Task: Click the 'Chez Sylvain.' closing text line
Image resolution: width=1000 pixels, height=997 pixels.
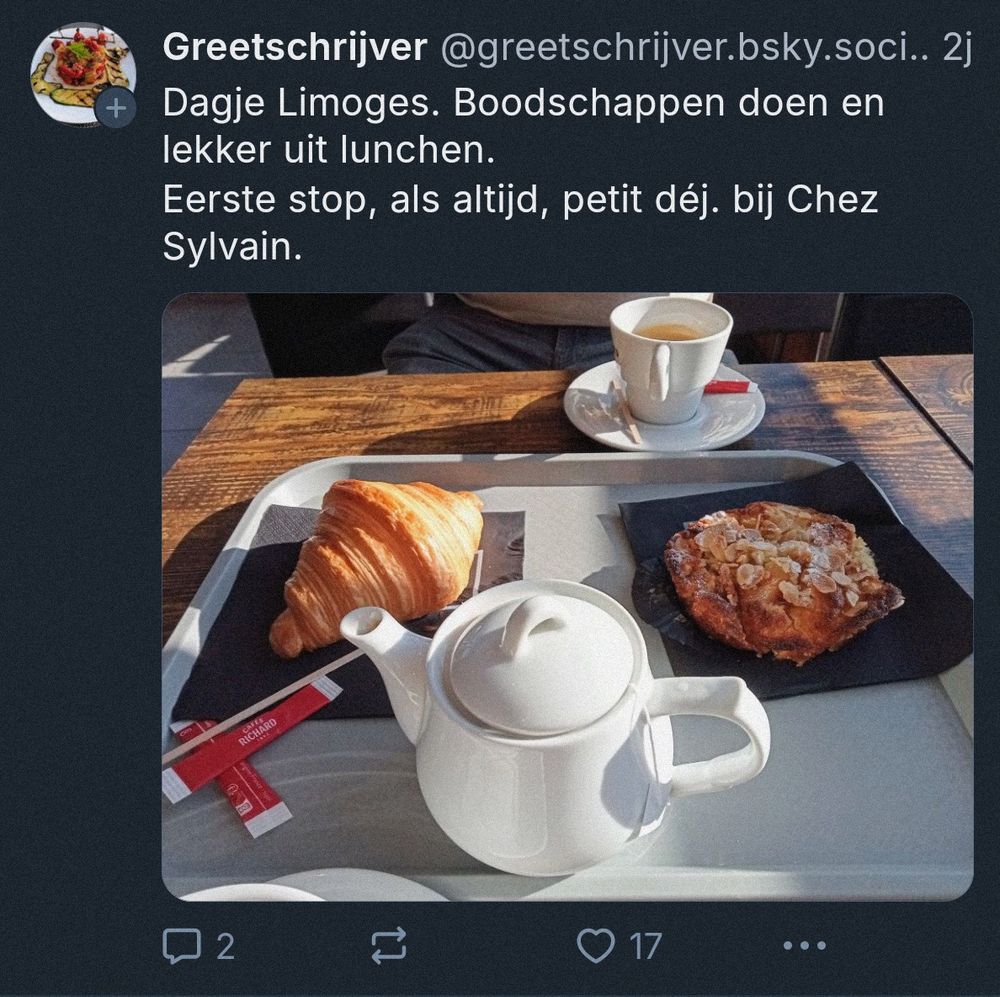Action: click(x=232, y=246)
